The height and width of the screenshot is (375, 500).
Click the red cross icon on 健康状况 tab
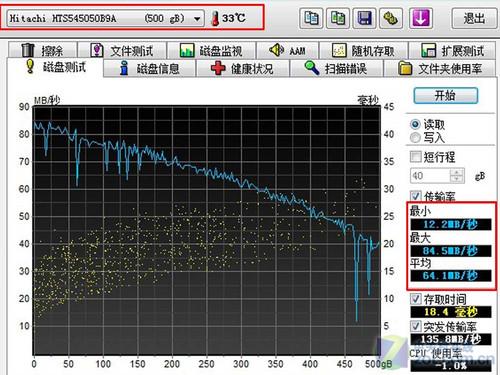pos(218,68)
